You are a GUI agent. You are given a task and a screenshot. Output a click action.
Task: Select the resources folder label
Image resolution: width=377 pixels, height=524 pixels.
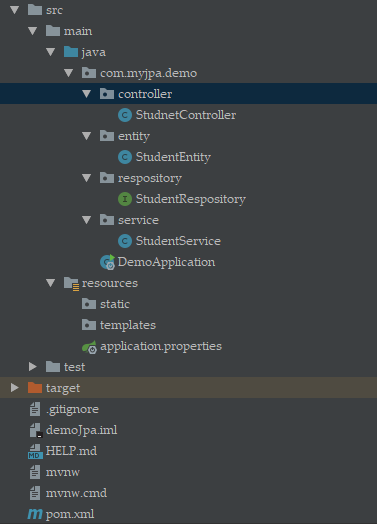[110, 283]
